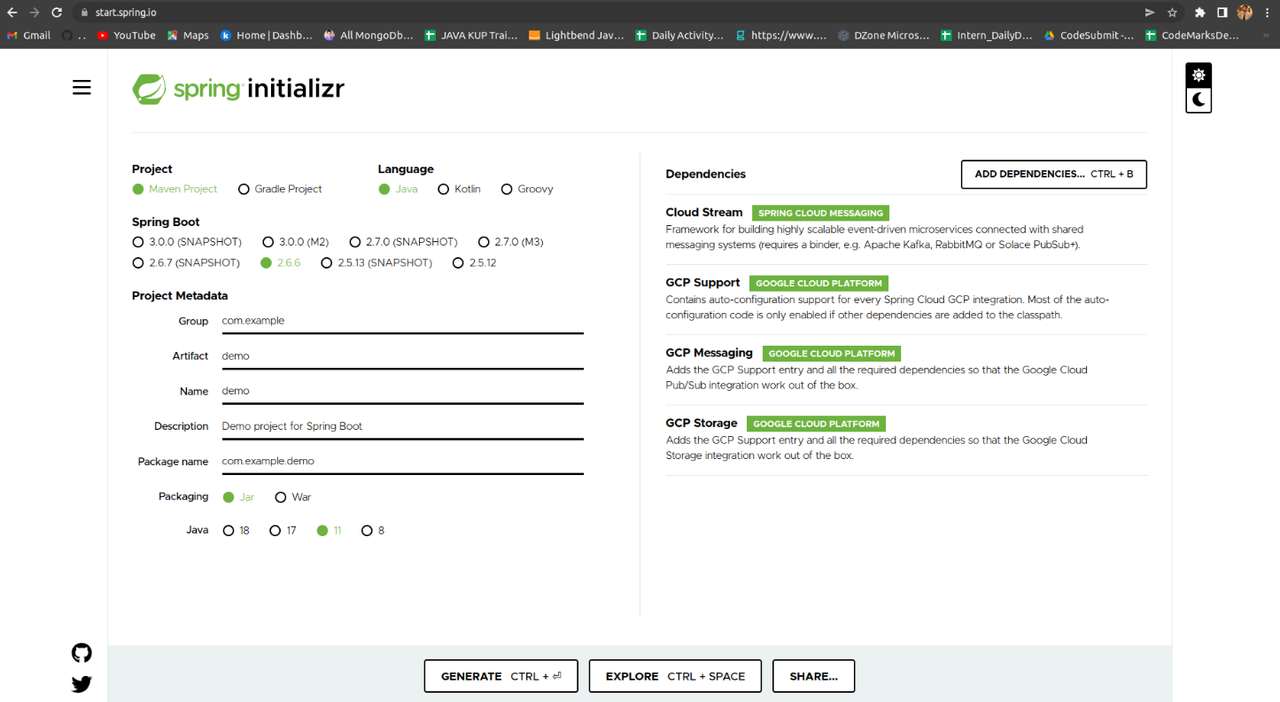Edit the Package name field

tap(402, 461)
